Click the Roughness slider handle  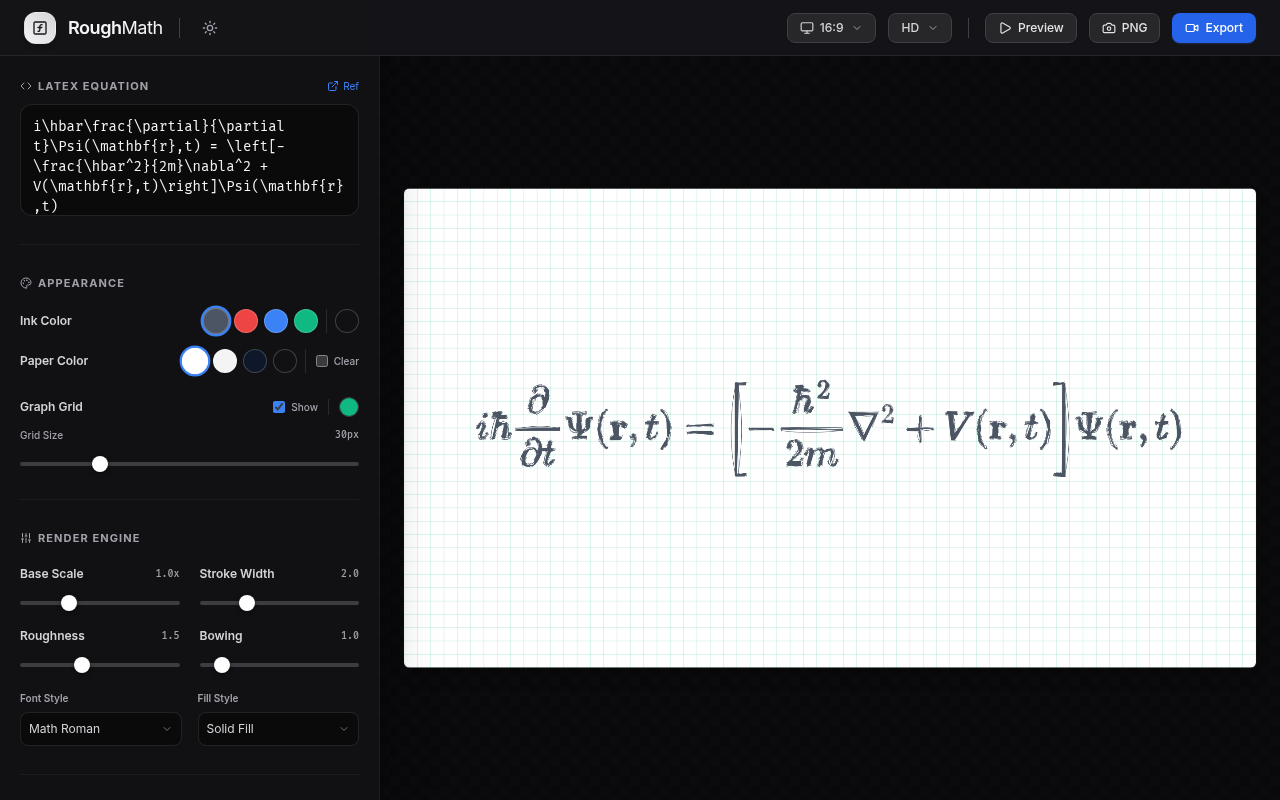pyautogui.click(x=82, y=665)
